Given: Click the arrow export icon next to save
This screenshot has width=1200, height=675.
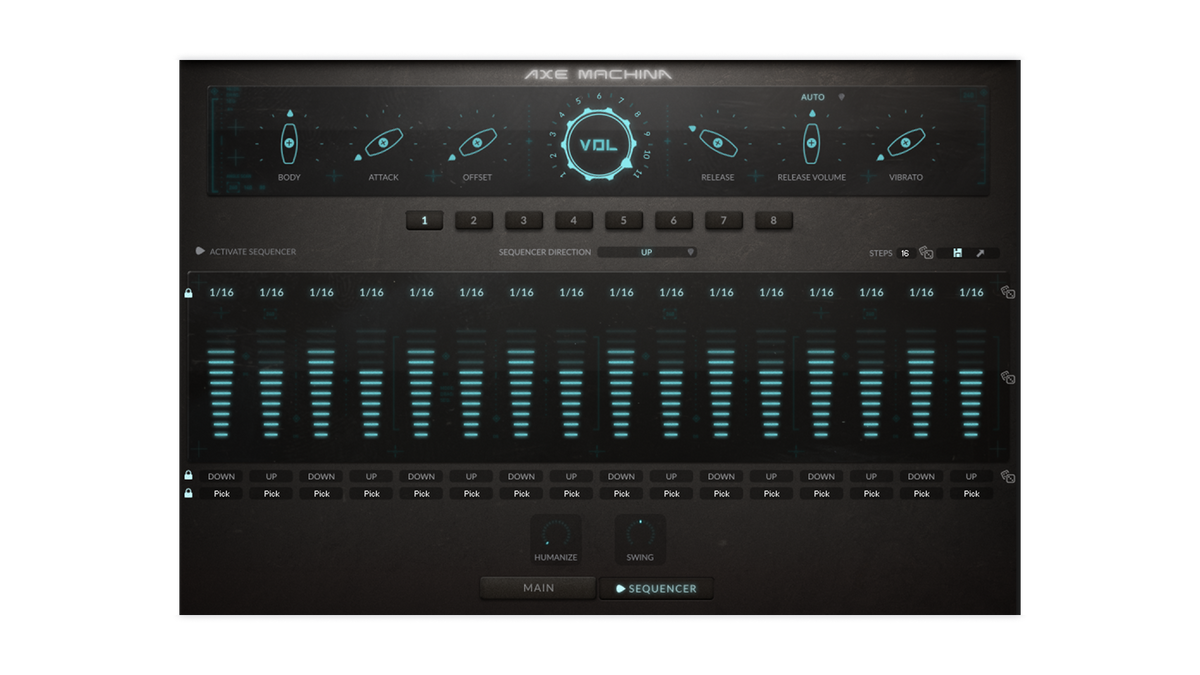Looking at the screenshot, I should (x=980, y=253).
